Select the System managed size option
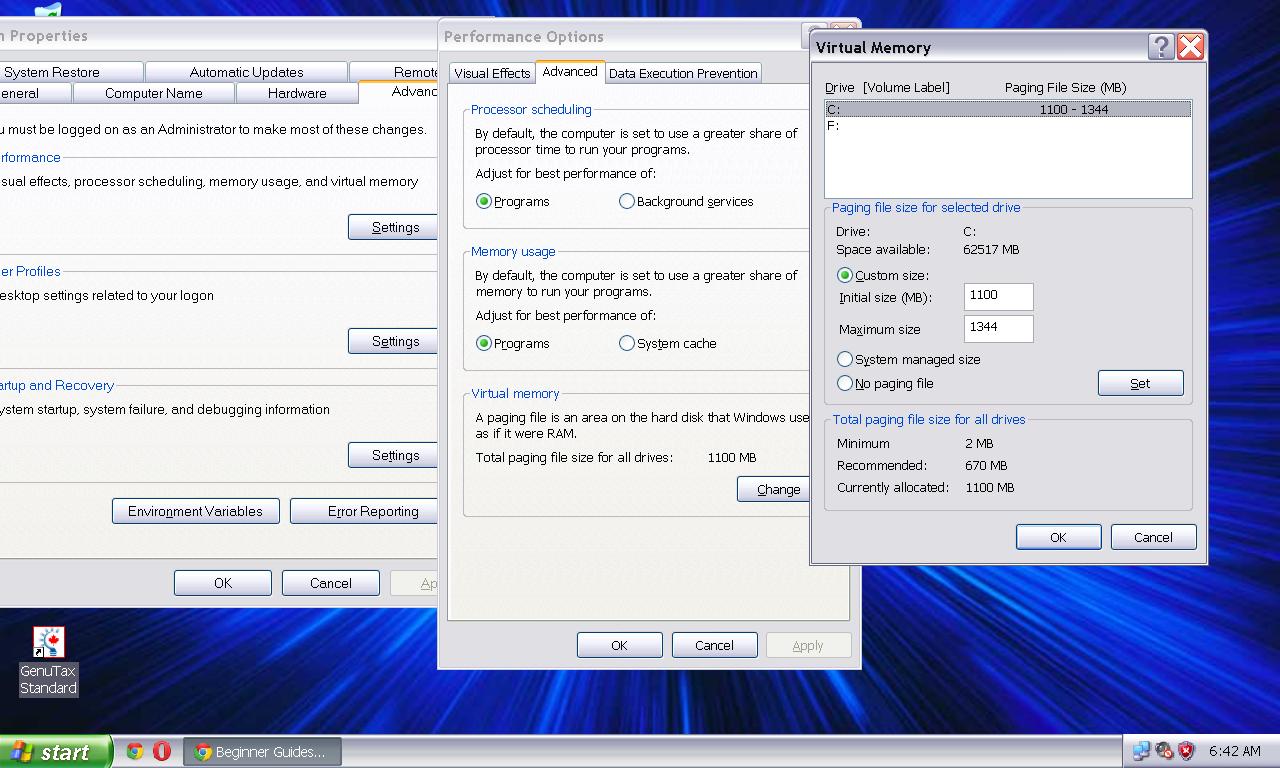Screen dimensions: 1280x768 click(x=845, y=360)
